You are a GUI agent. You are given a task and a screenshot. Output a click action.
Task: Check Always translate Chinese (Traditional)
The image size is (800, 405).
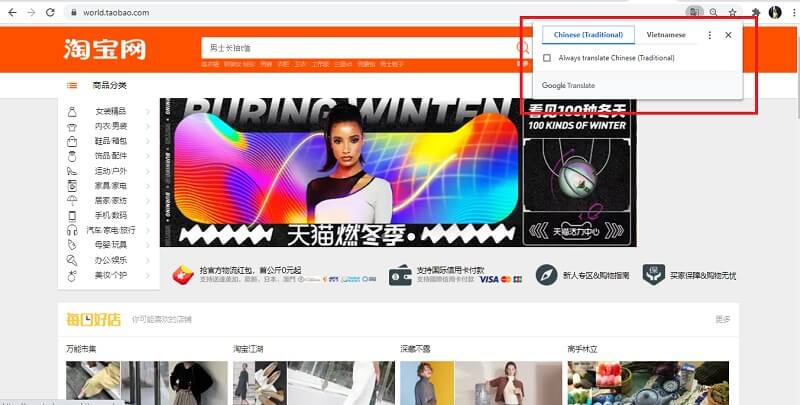[547, 58]
